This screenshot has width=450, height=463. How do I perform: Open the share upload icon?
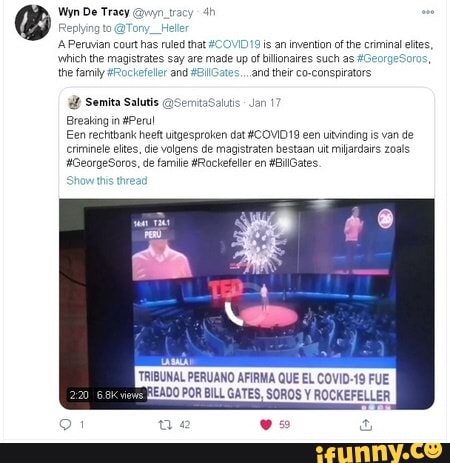pyautogui.click(x=366, y=425)
